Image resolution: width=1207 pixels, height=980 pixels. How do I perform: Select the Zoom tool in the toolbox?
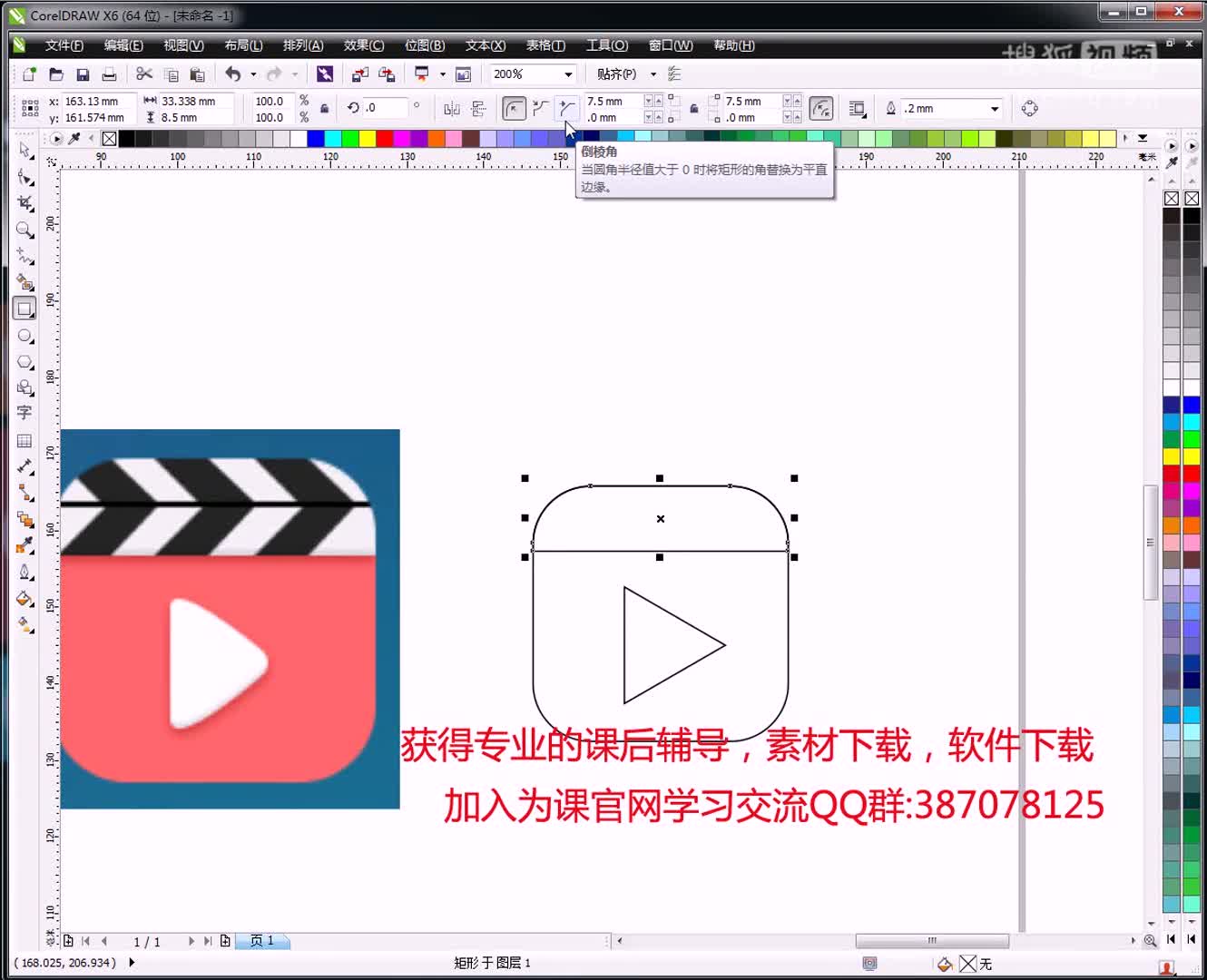(x=25, y=230)
